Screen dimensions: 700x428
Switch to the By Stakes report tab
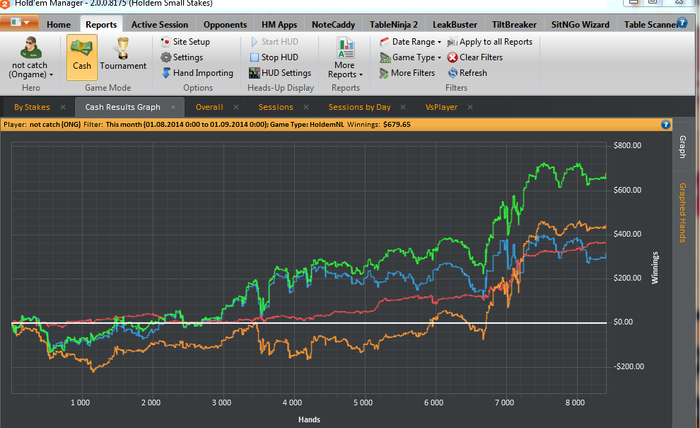point(32,107)
